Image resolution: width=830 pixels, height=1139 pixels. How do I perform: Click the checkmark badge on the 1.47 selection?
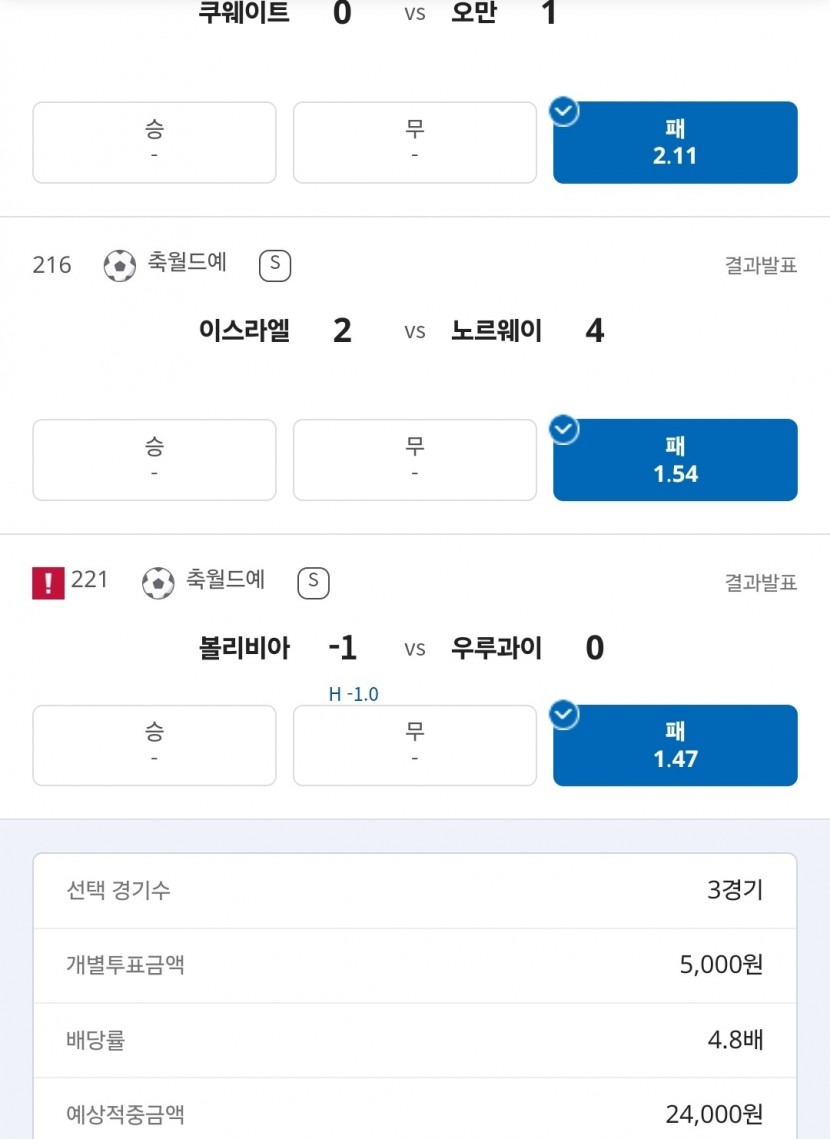coord(564,715)
